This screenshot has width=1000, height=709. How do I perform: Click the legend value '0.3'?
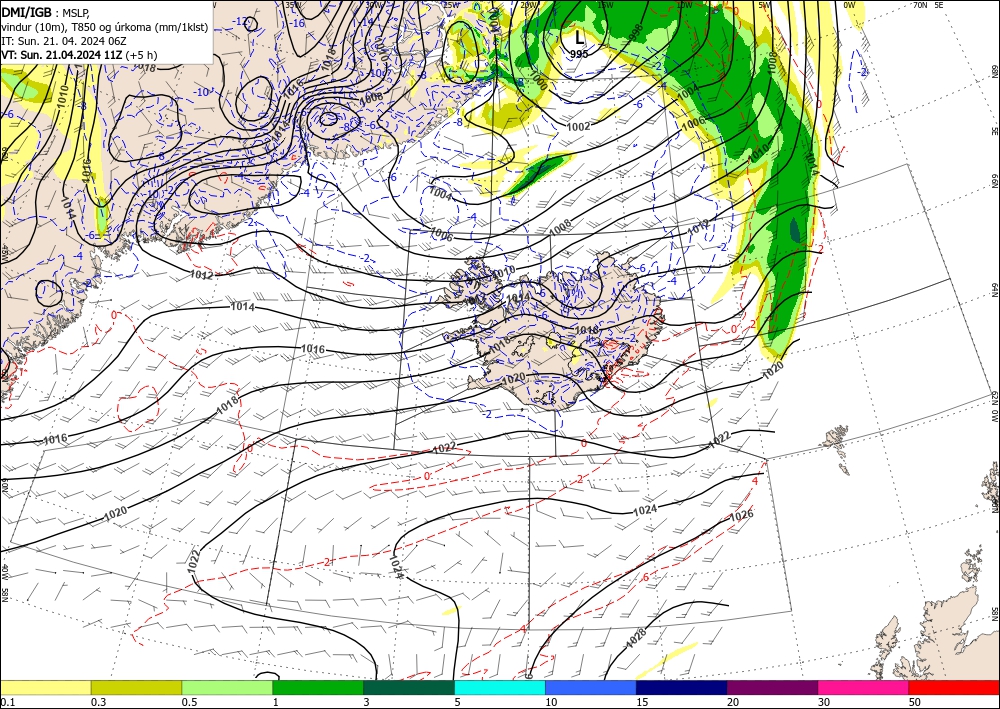point(98,702)
